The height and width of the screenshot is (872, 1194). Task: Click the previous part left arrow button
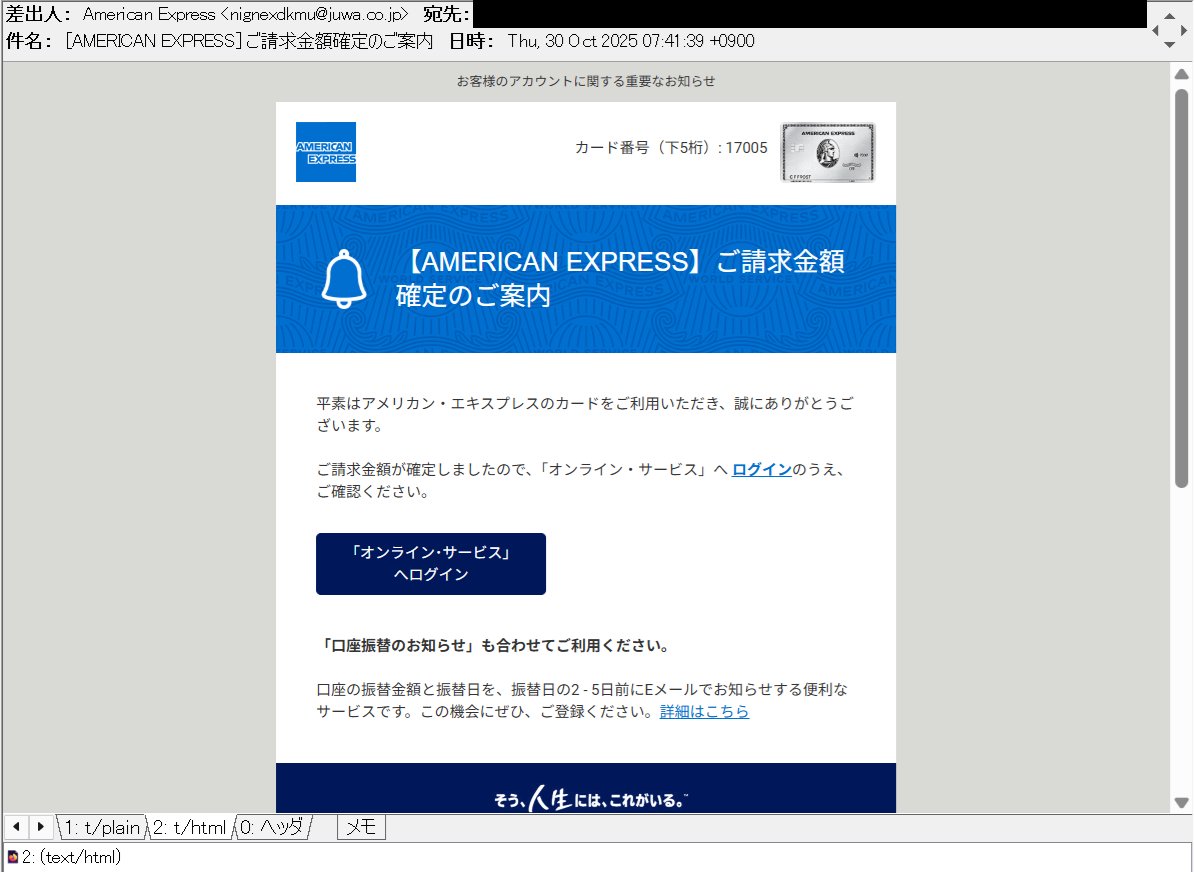click(x=16, y=826)
